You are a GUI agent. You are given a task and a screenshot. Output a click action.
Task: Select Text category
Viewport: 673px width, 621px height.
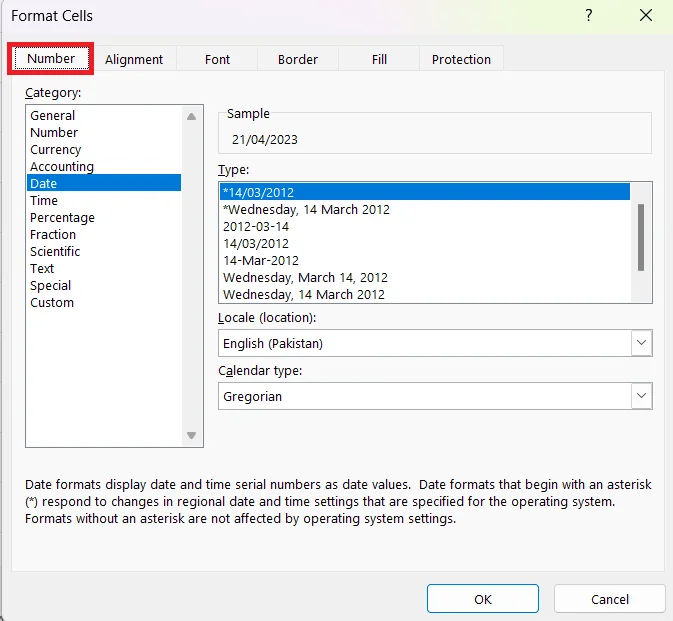pyautogui.click(x=104, y=269)
